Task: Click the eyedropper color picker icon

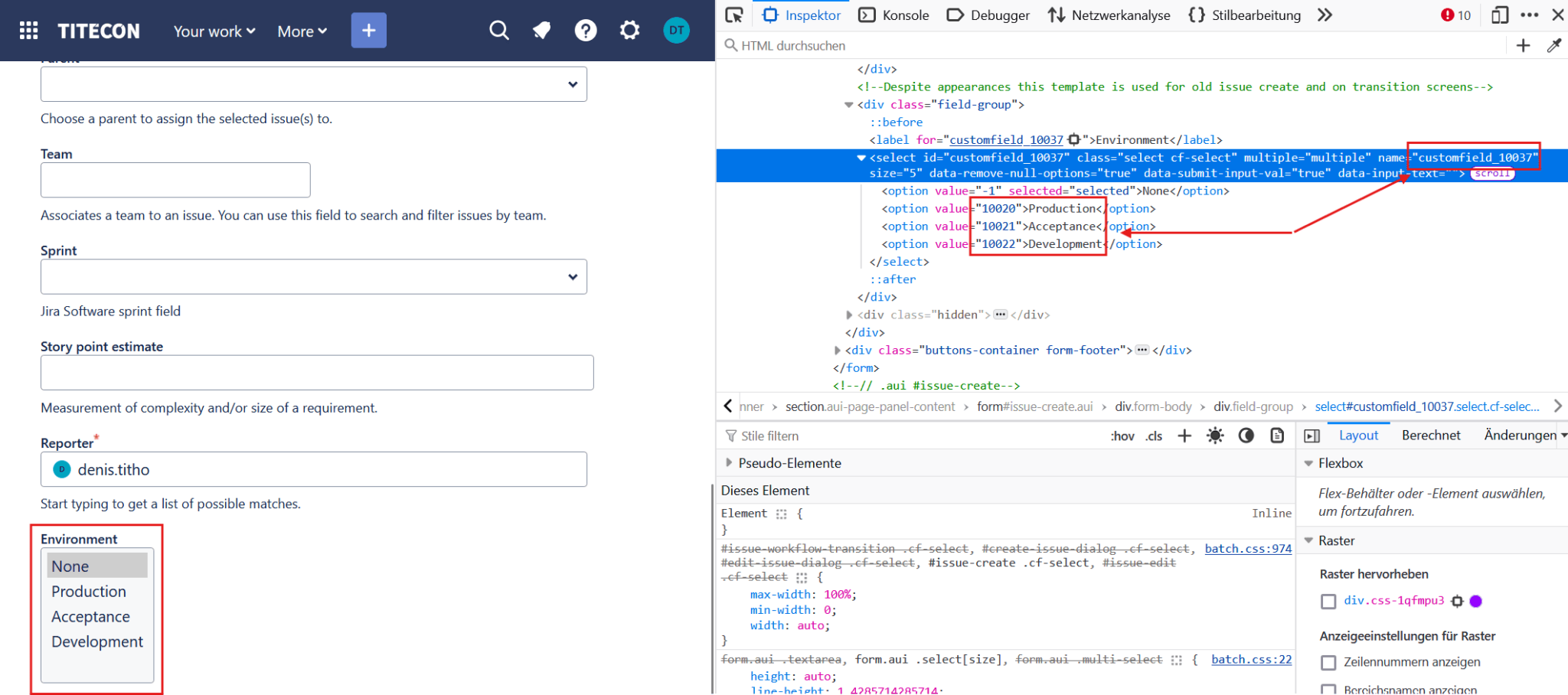Action: (1553, 46)
